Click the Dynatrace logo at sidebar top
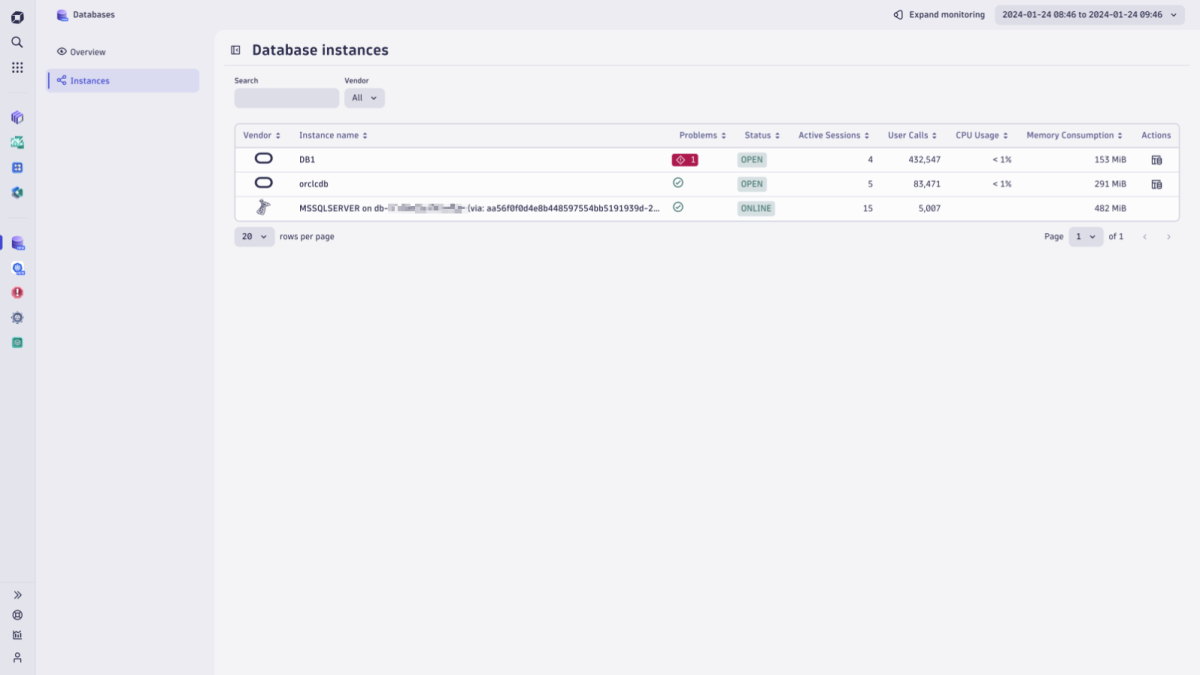The height and width of the screenshot is (675, 1200). [16, 16]
